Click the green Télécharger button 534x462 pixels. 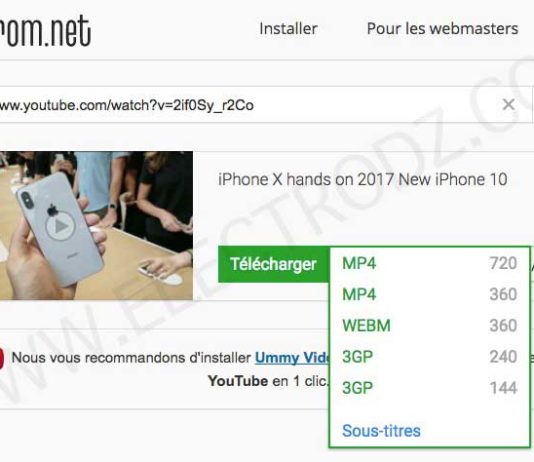[273, 264]
